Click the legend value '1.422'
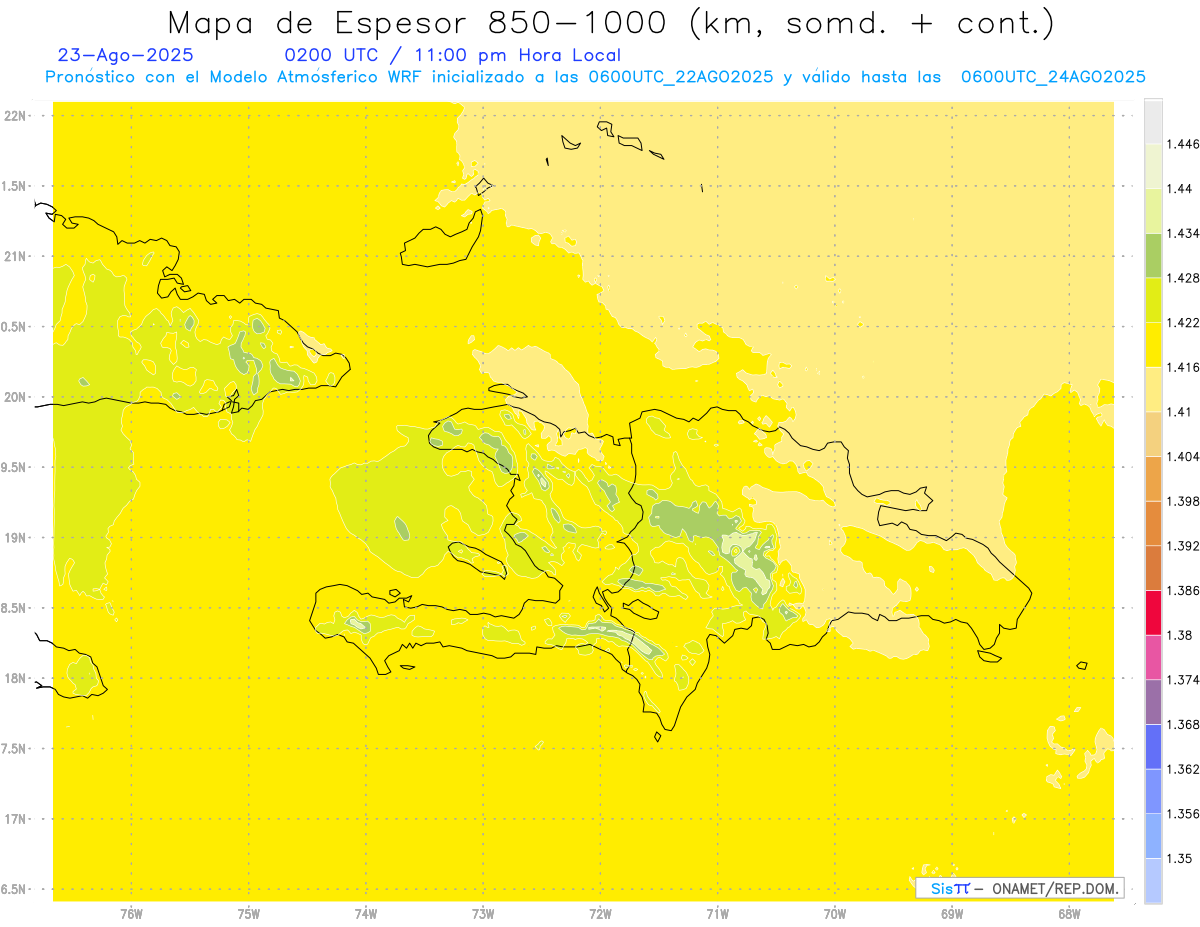Image resolution: width=1200 pixels, height=927 pixels. (1183, 322)
